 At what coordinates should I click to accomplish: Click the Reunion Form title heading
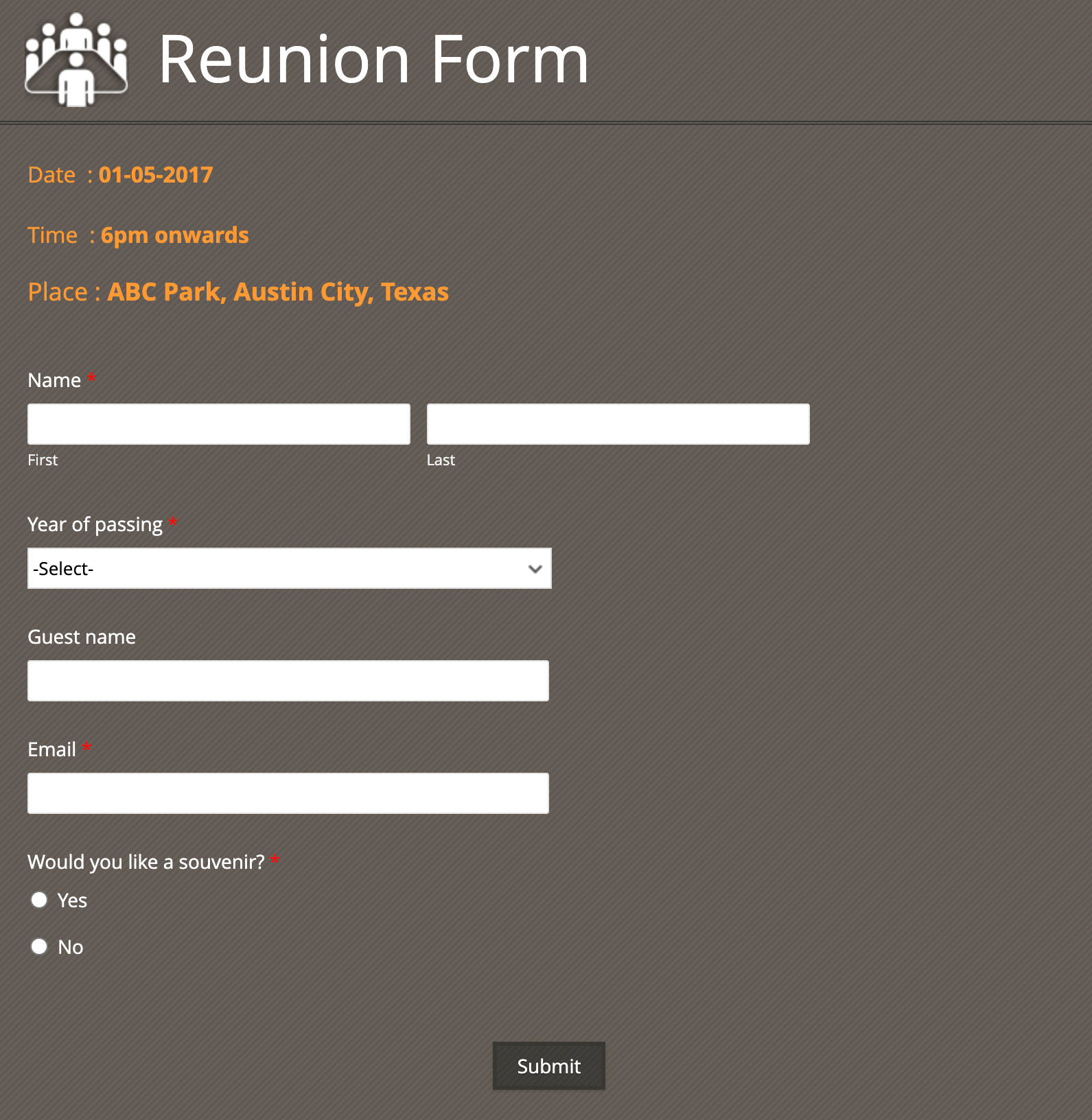373,60
